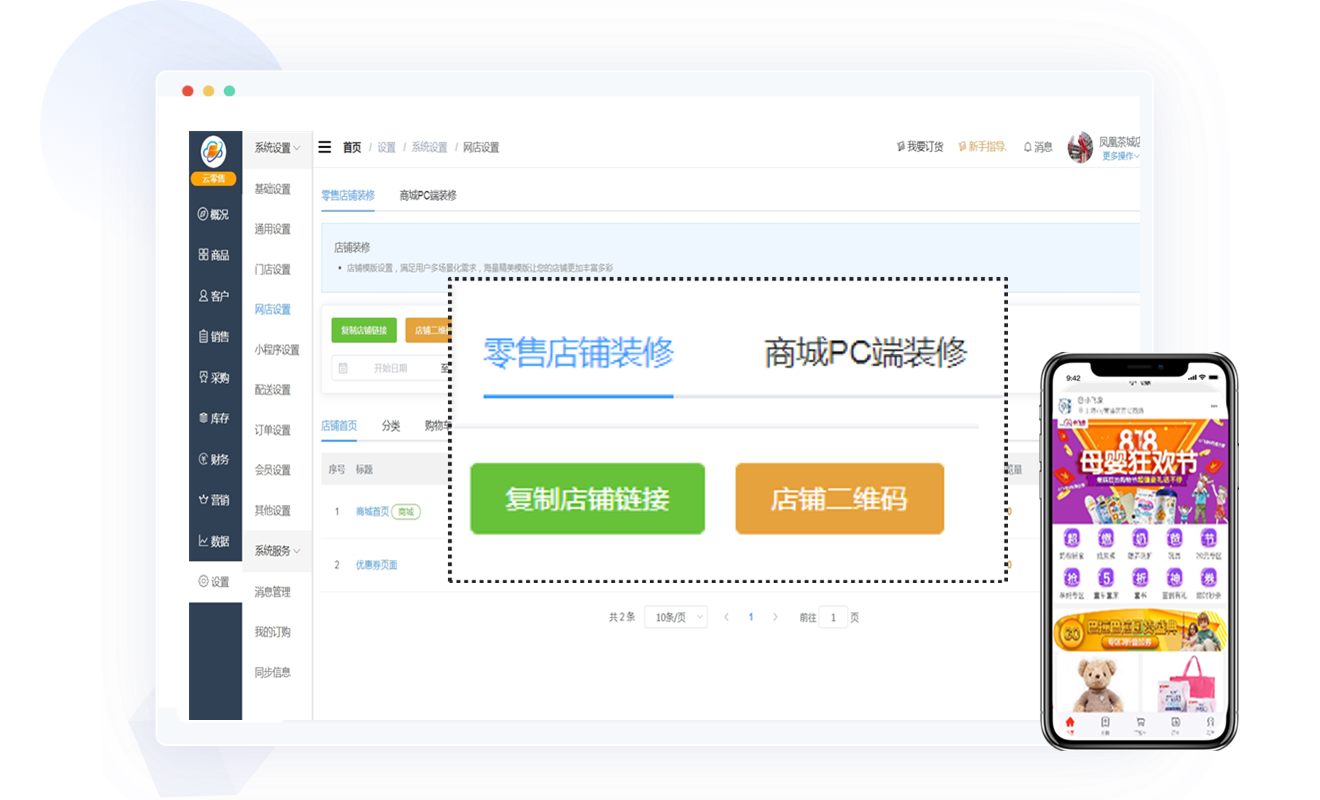Switch to the 分类 tab
This screenshot has width=1320, height=800.
tap(390, 426)
